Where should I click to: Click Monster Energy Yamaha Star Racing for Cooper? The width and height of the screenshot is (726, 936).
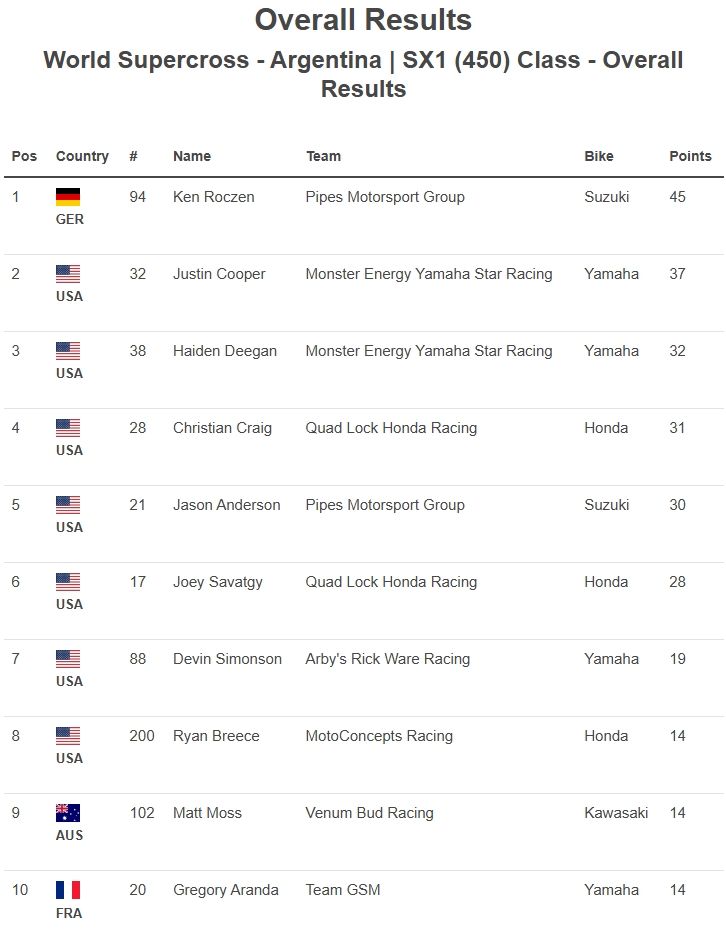(429, 274)
